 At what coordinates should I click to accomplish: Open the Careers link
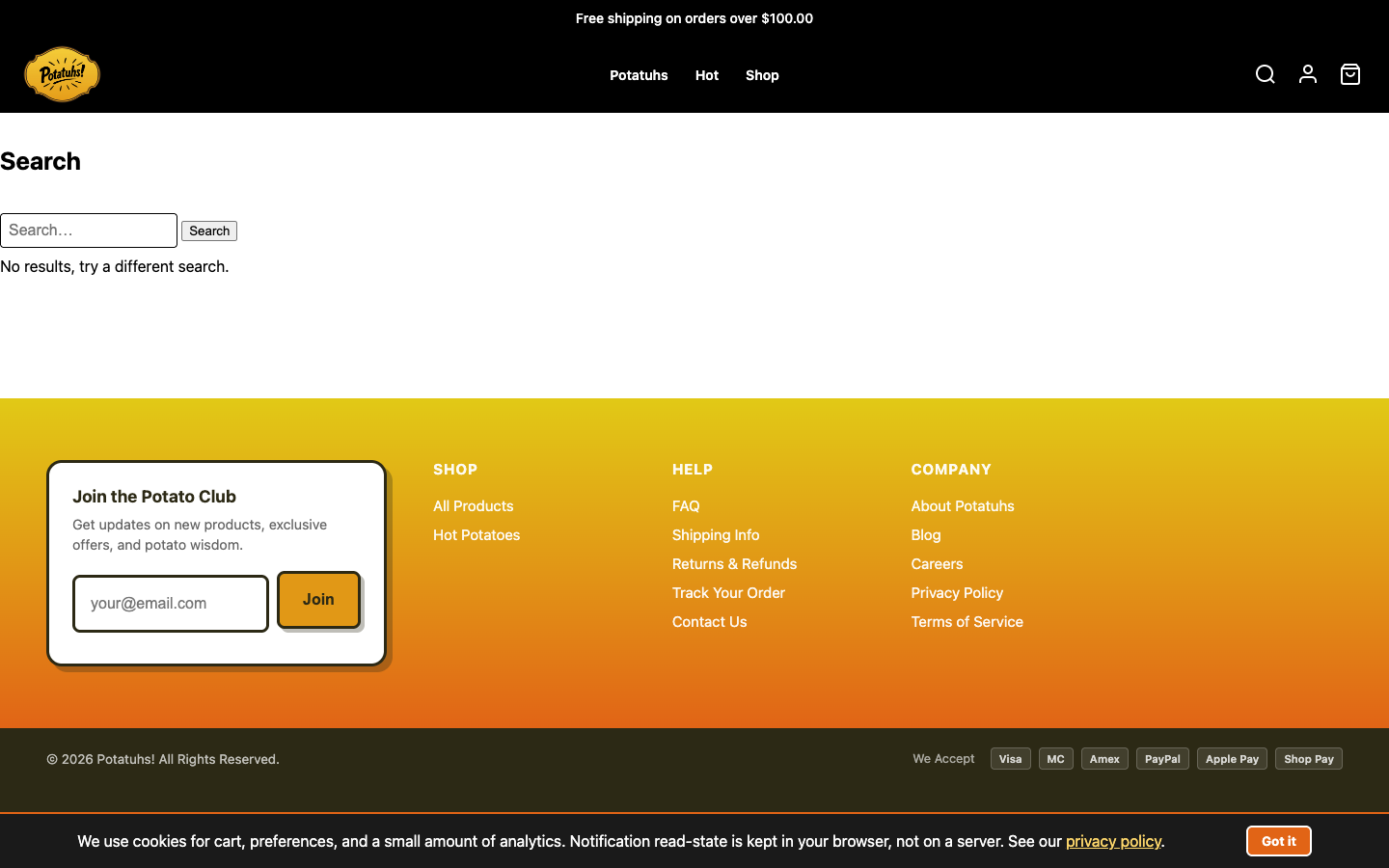pyautogui.click(x=937, y=564)
